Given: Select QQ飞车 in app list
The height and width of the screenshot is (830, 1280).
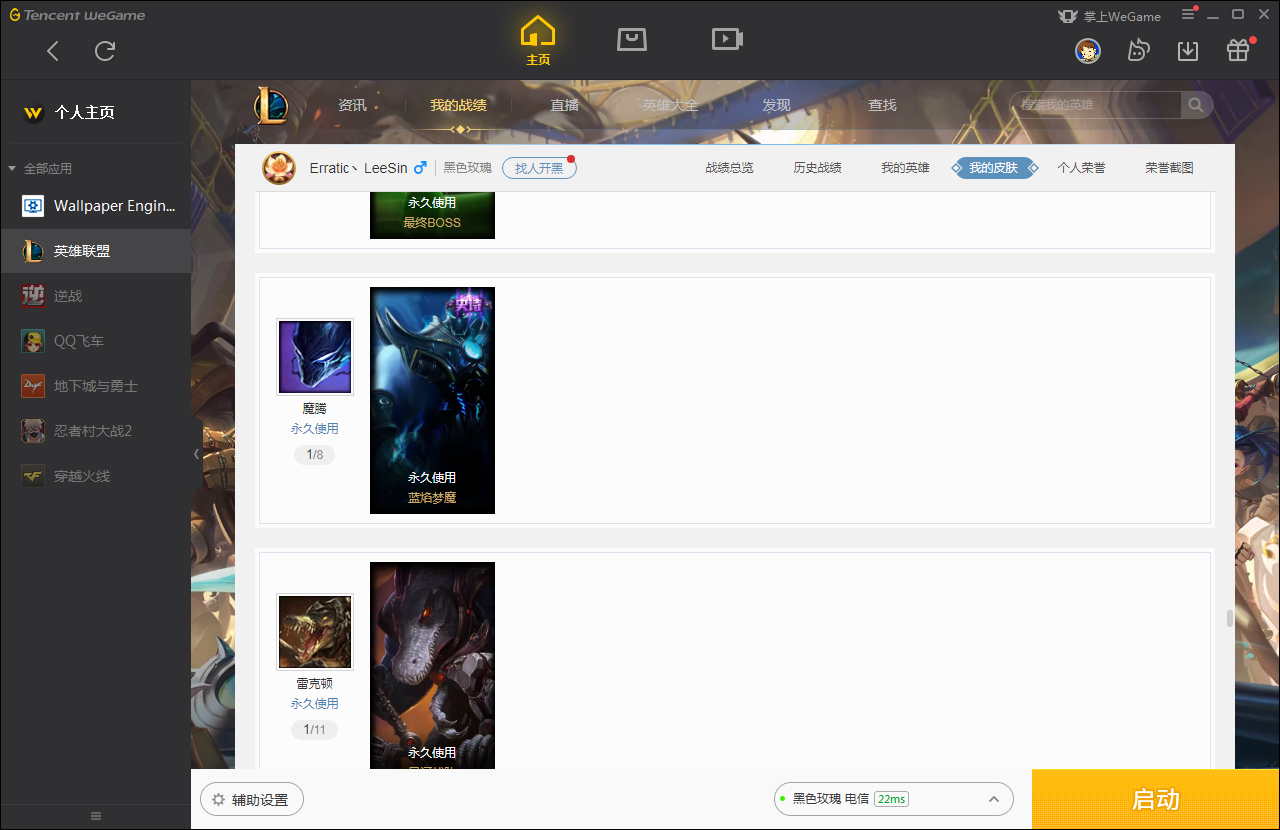Looking at the screenshot, I should point(95,341).
